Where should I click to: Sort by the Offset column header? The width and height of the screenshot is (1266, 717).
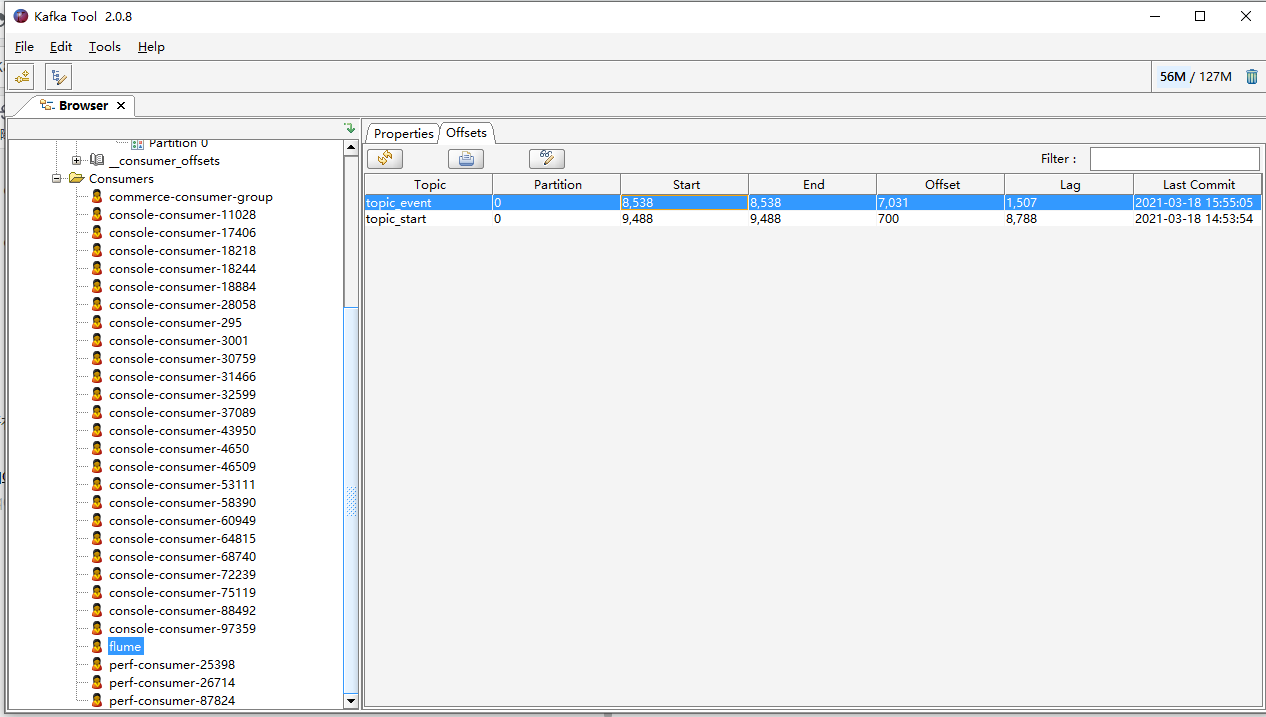[x=941, y=184]
